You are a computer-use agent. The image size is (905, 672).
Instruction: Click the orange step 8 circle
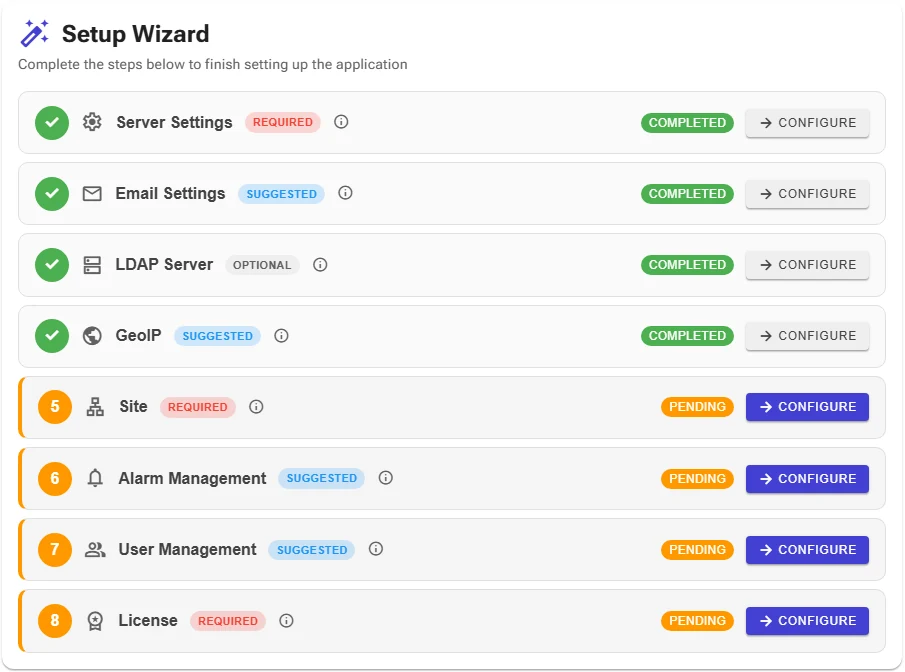pos(55,621)
